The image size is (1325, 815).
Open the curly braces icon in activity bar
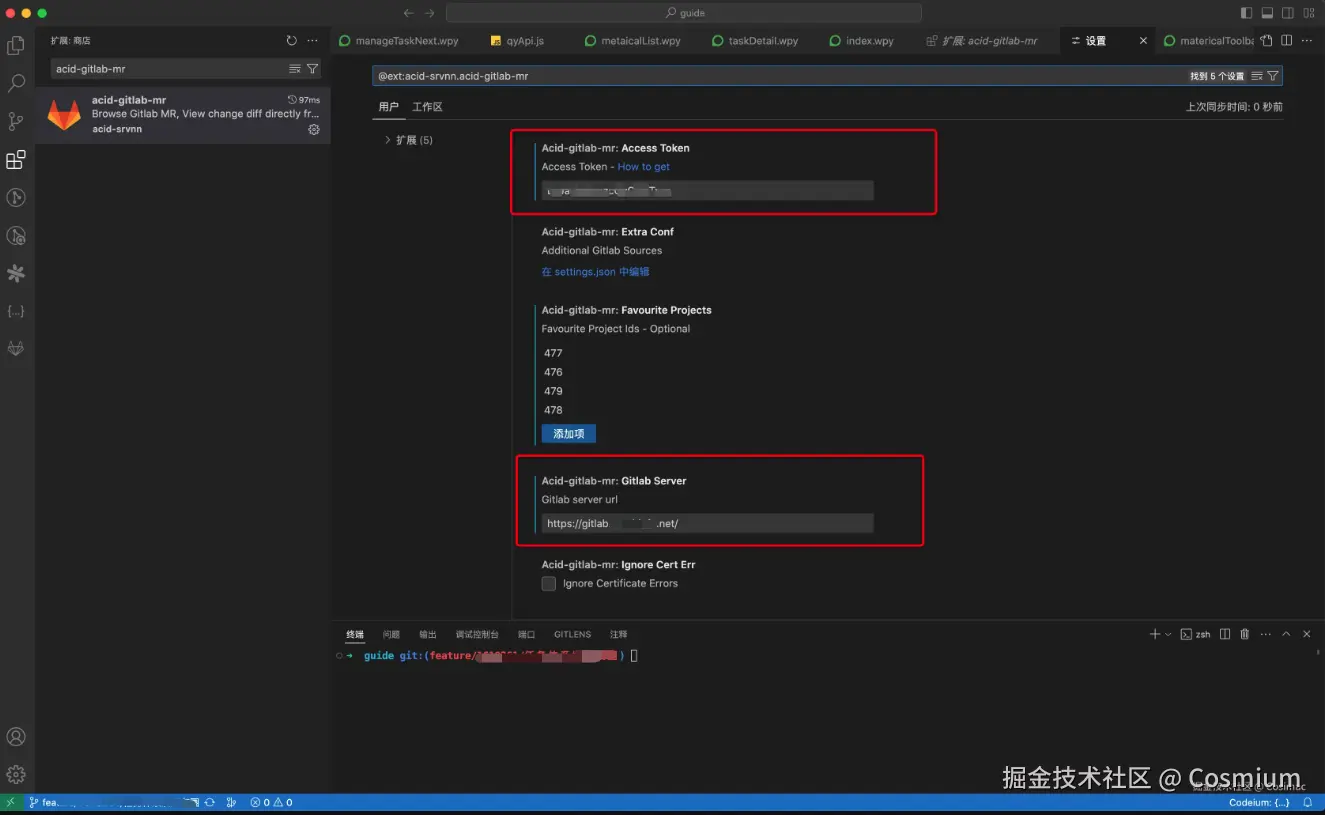(x=16, y=311)
